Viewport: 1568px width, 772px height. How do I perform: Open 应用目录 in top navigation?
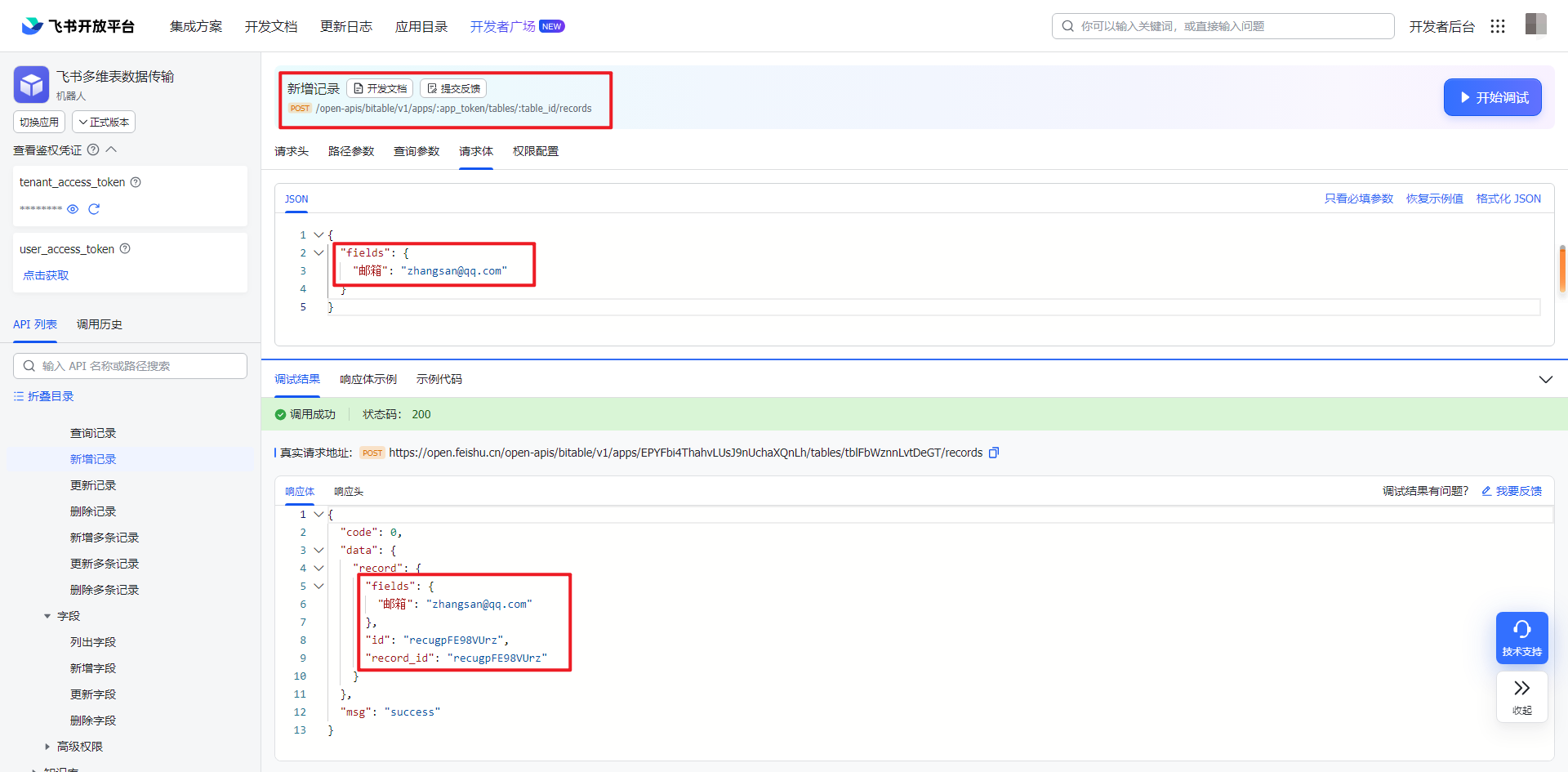[x=421, y=26]
